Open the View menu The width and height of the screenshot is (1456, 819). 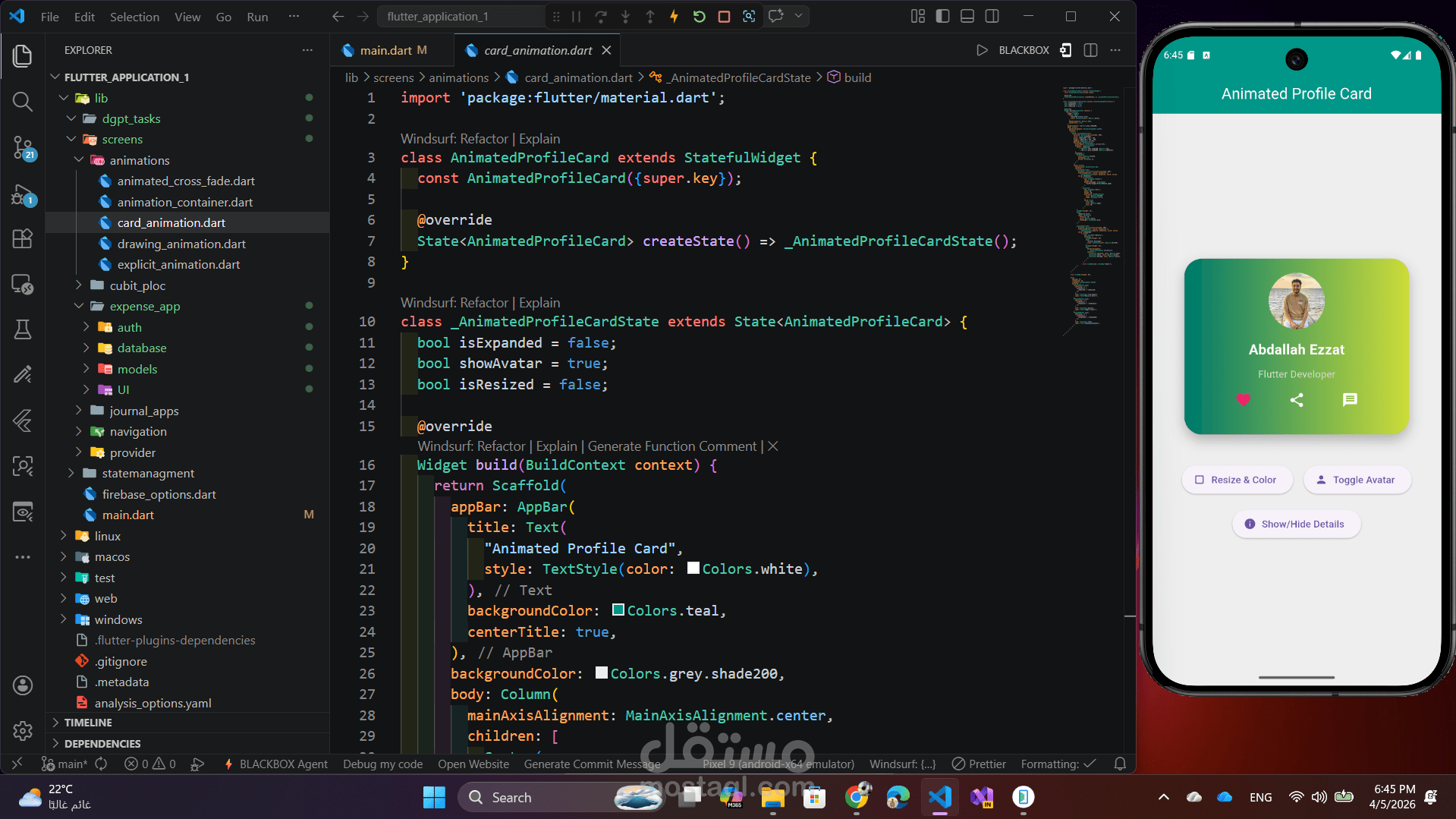click(x=187, y=17)
